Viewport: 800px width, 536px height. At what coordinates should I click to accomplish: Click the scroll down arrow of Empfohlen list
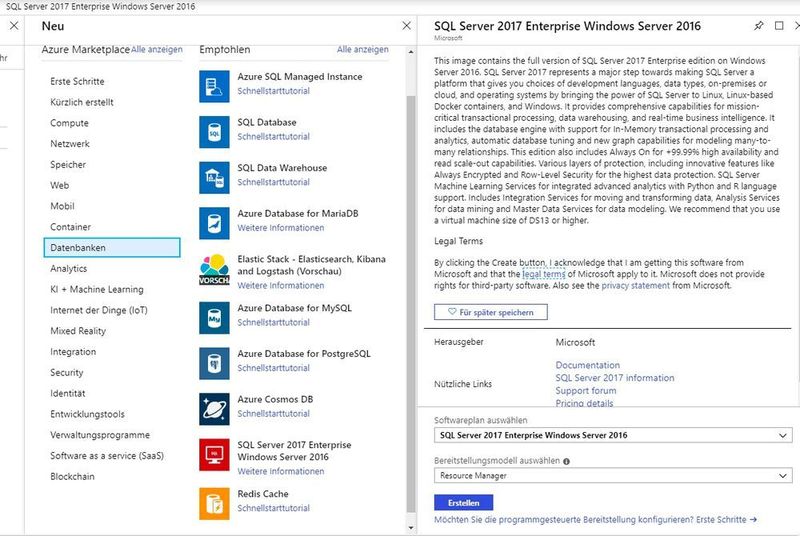[x=411, y=527]
